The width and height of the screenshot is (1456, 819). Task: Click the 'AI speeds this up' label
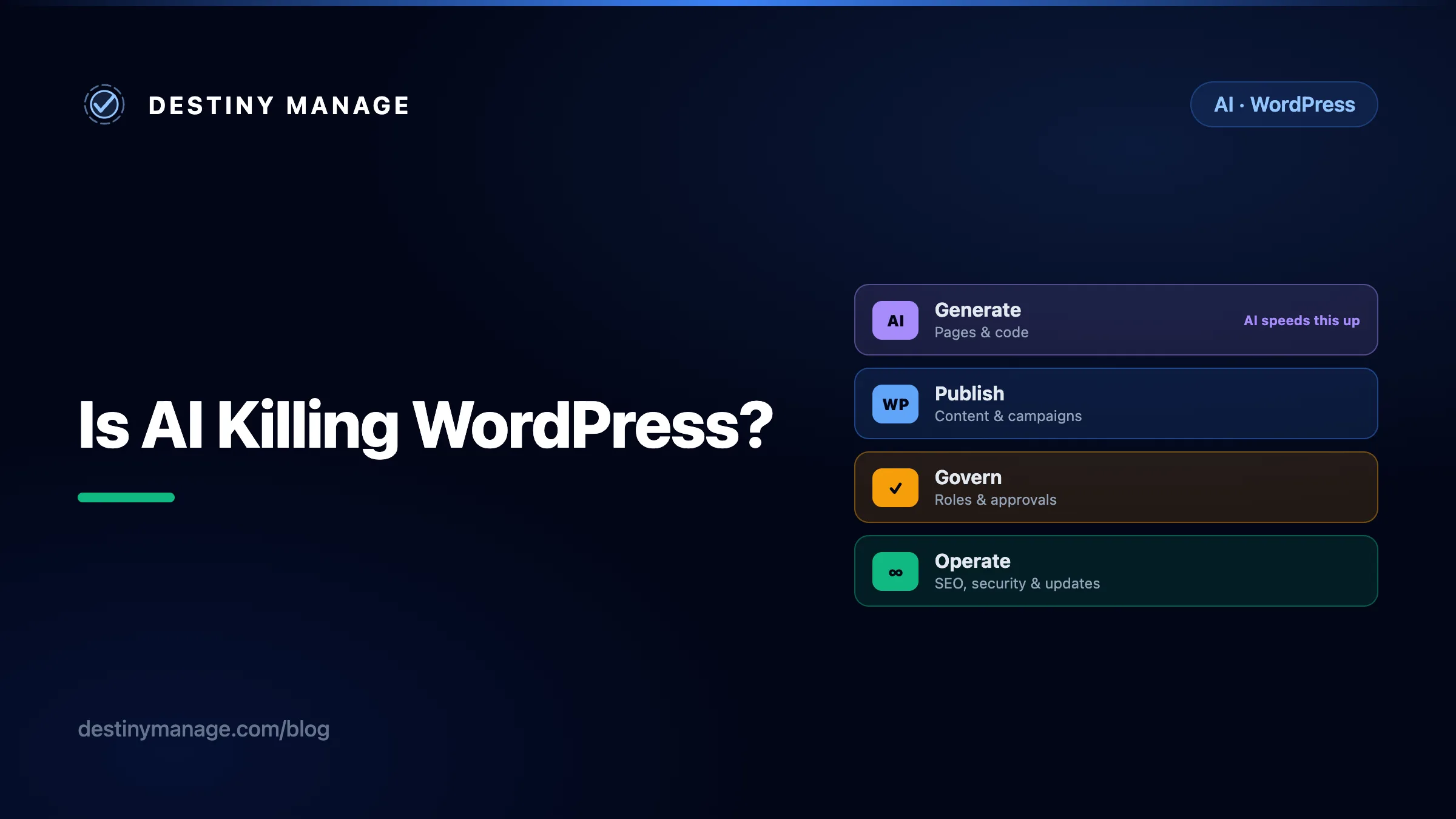pyautogui.click(x=1301, y=320)
